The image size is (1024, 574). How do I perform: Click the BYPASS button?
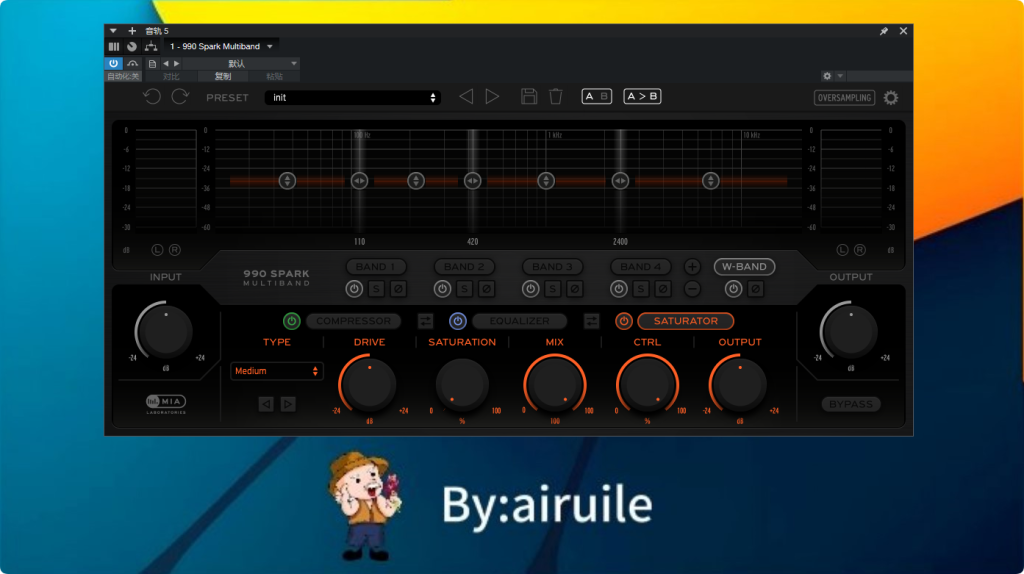(851, 404)
